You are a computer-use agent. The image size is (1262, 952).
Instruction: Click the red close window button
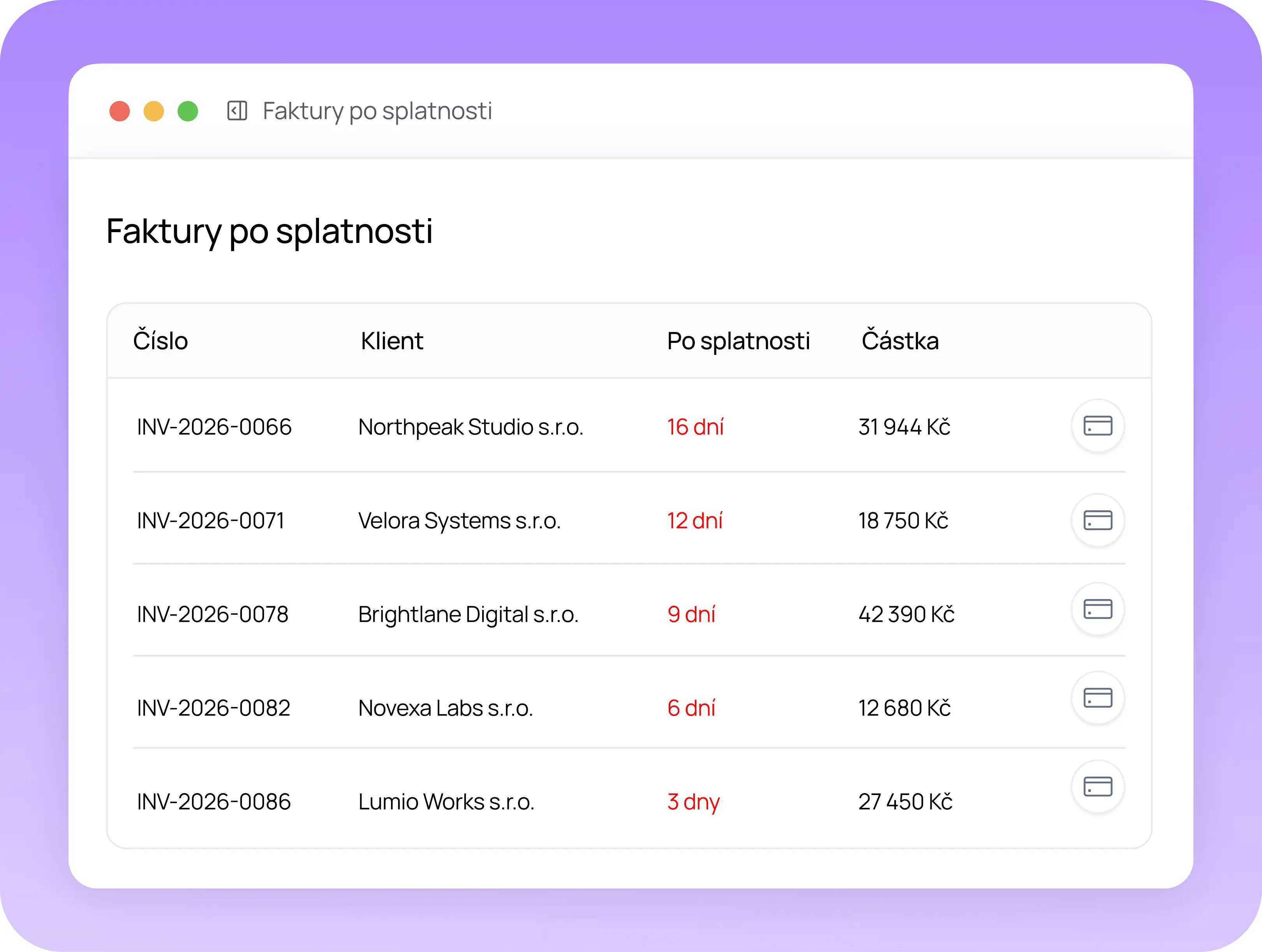point(120,111)
